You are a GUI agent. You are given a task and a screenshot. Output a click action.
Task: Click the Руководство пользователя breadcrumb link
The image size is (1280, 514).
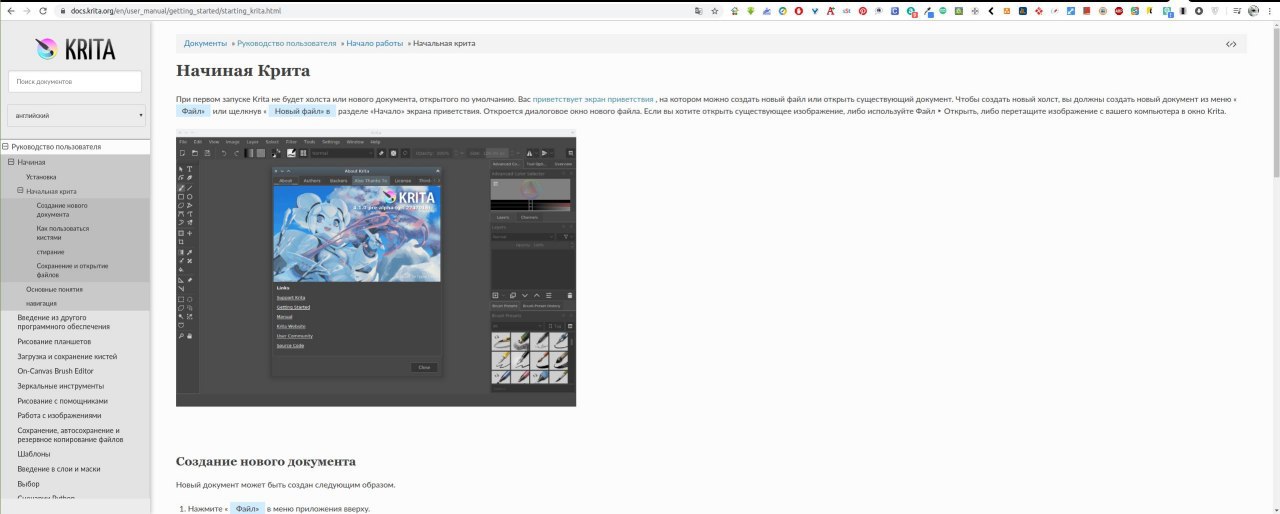click(x=286, y=44)
